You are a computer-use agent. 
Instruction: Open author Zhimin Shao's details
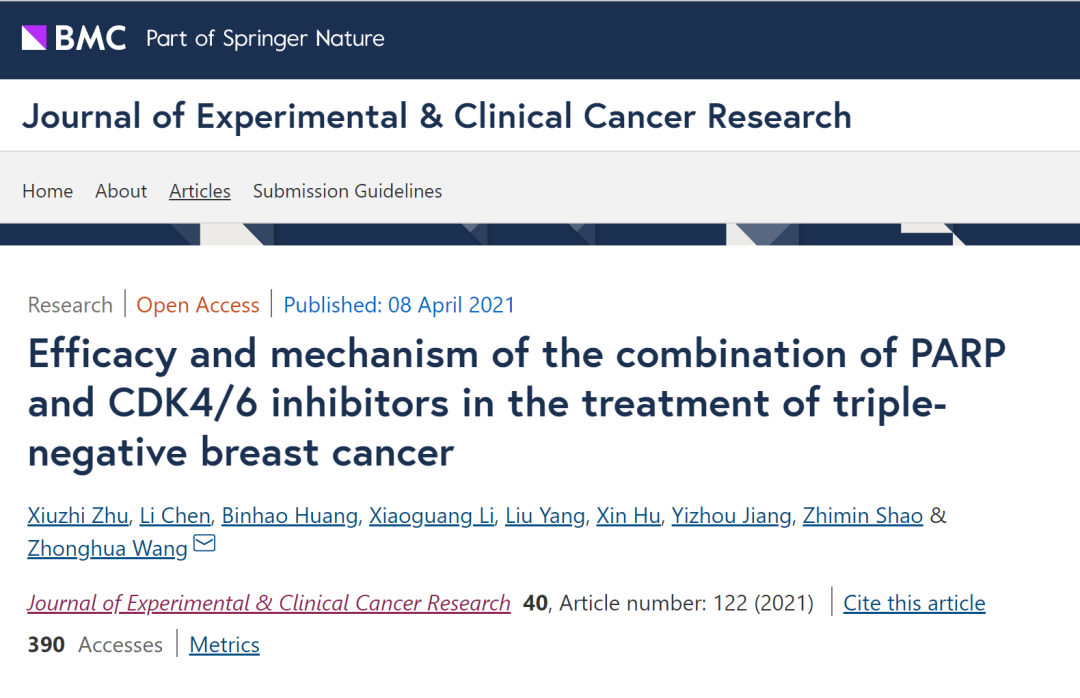point(864,516)
